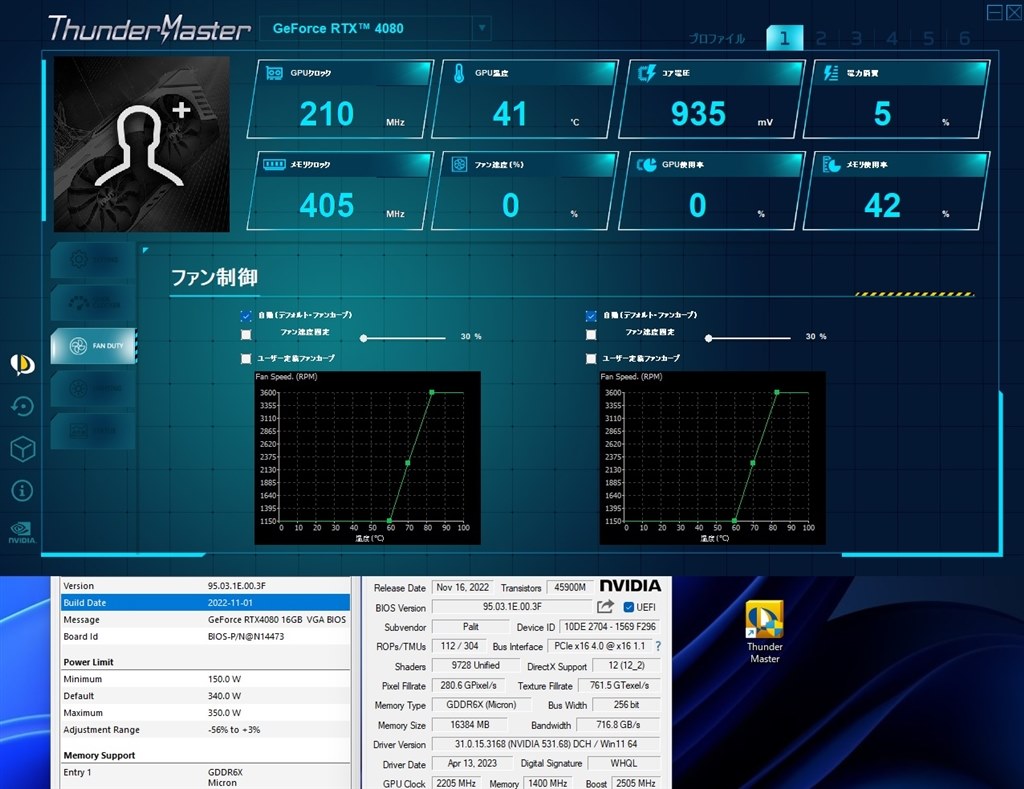Select the Adjustment Range -56% to +3% row
This screenshot has width=1024, height=789.
[x=206, y=730]
